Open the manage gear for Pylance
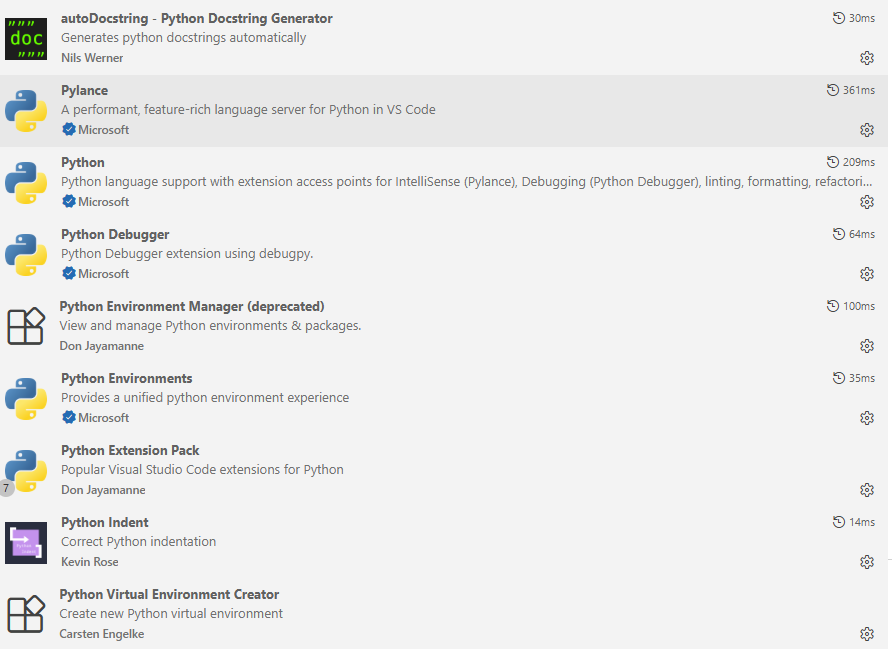 (x=867, y=129)
